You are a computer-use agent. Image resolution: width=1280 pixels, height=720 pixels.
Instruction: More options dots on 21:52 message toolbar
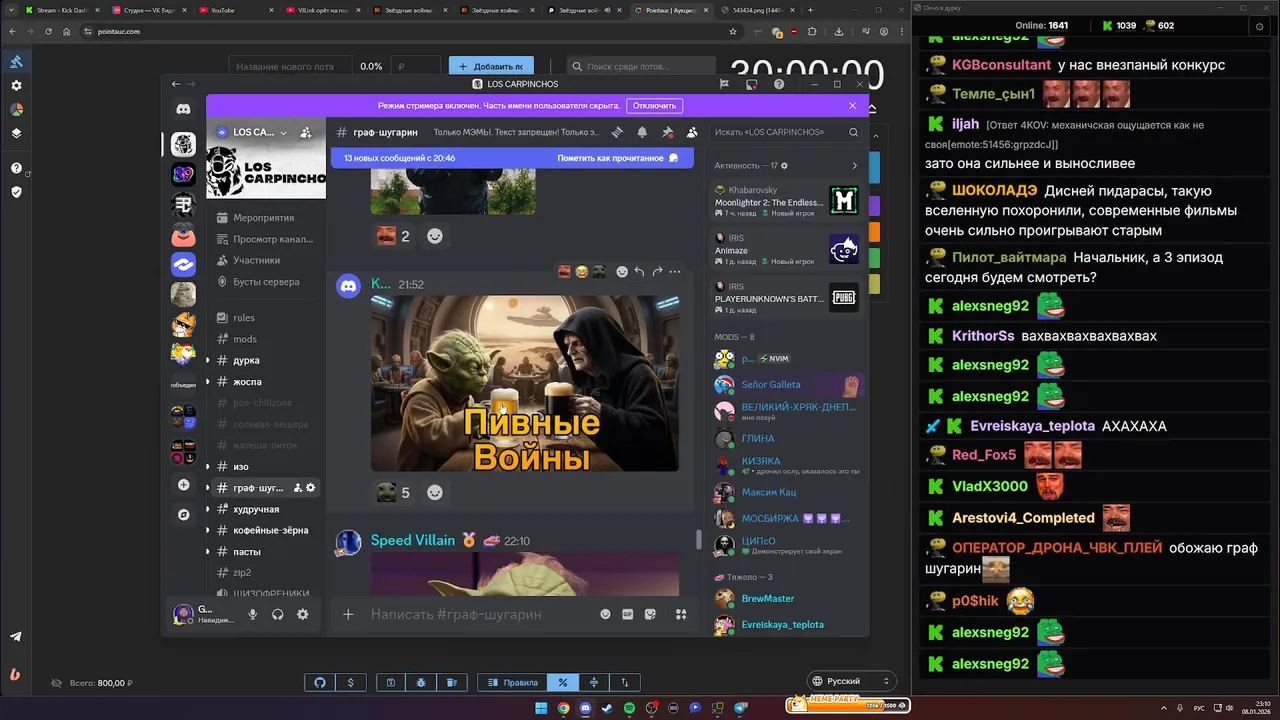[x=674, y=271]
